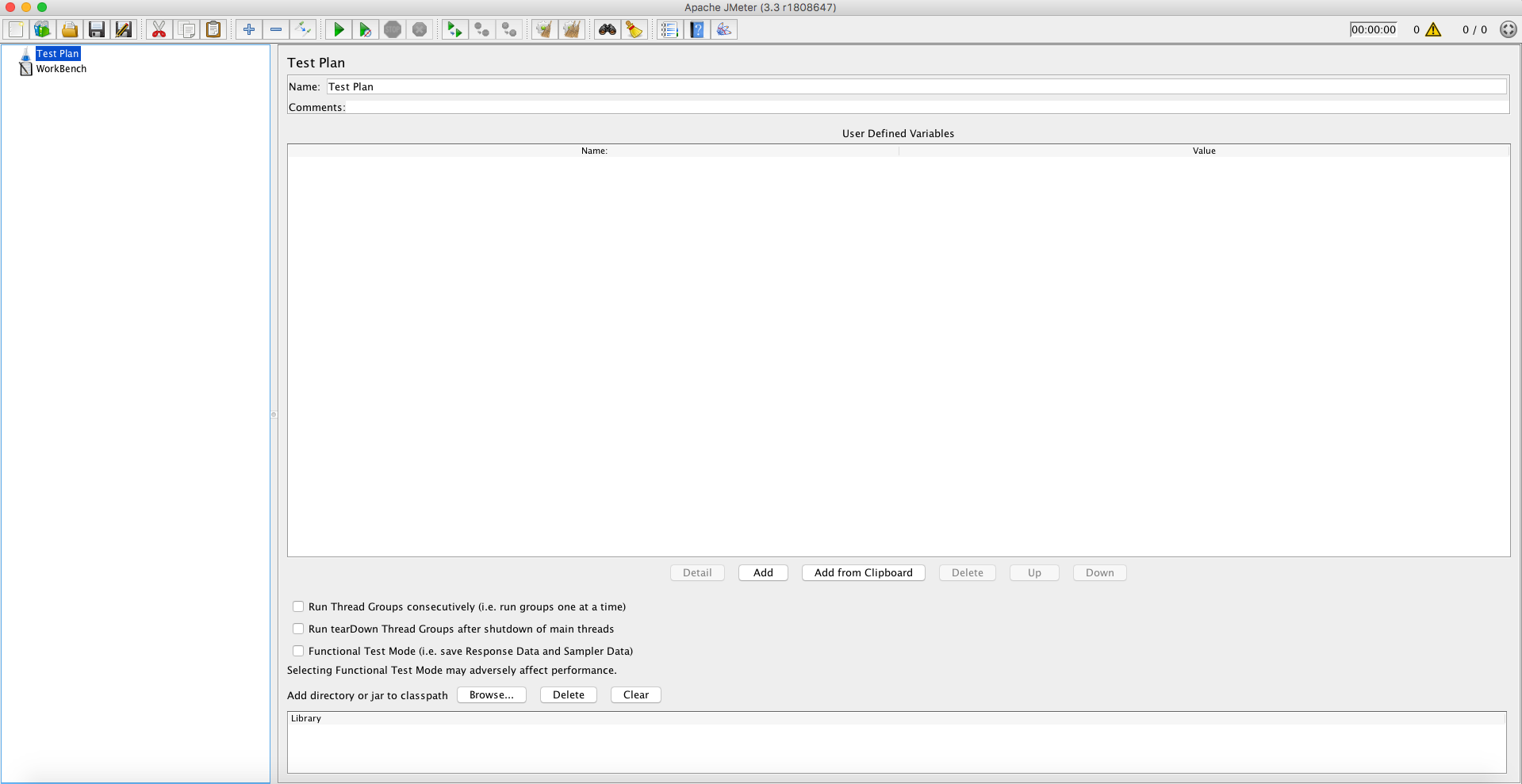
Task: Open Help with the blue question icon
Action: 697,30
